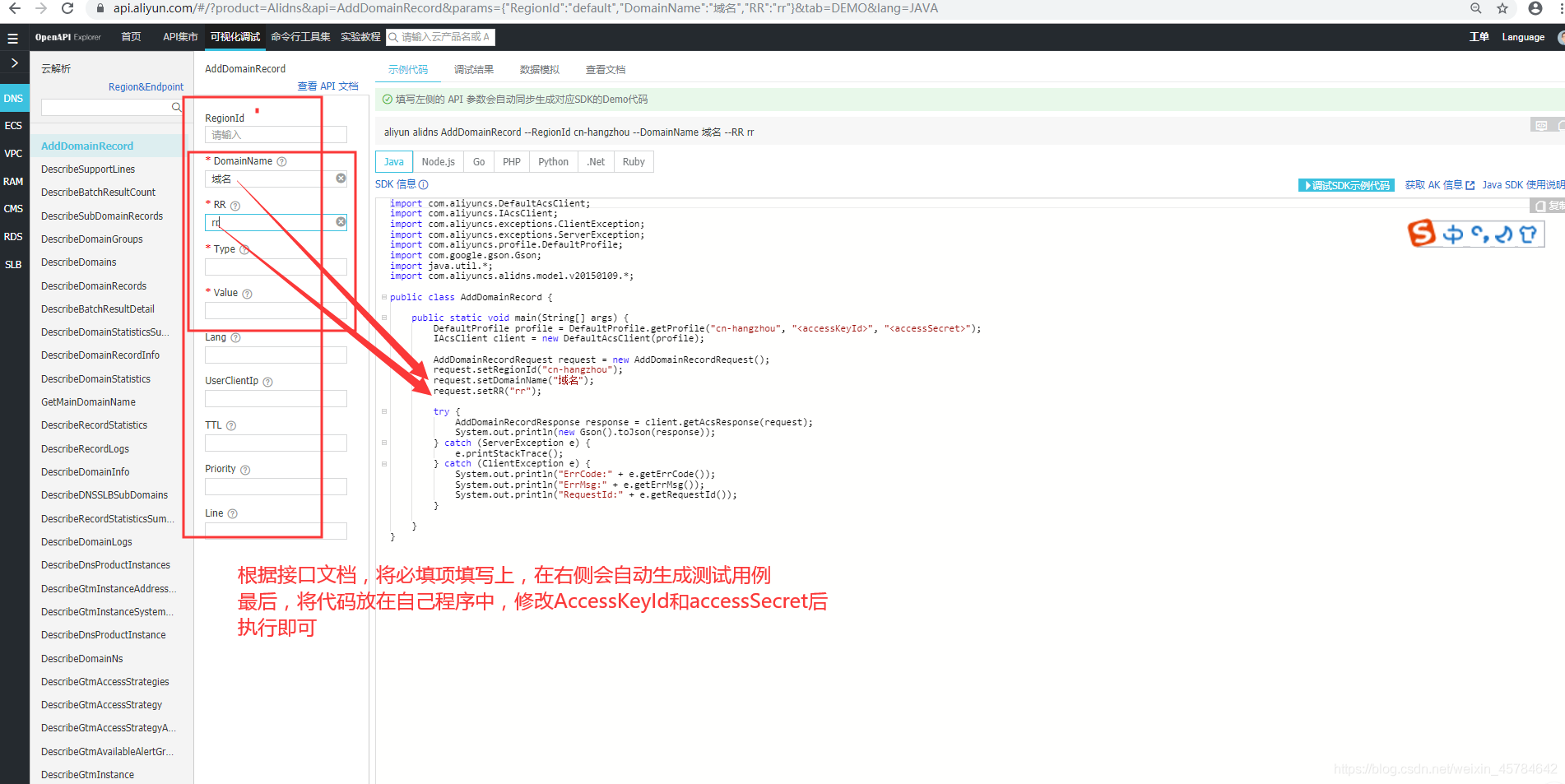Switch to the 调试结果 tab

(474, 70)
